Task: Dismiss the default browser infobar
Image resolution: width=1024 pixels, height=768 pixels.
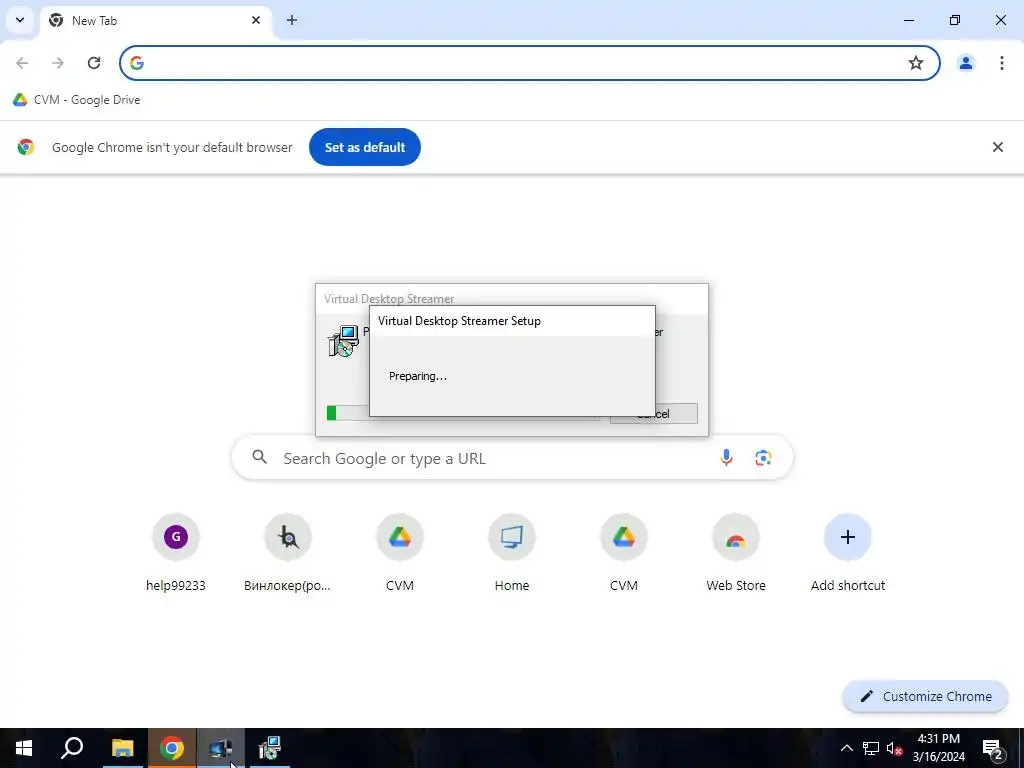Action: (997, 147)
